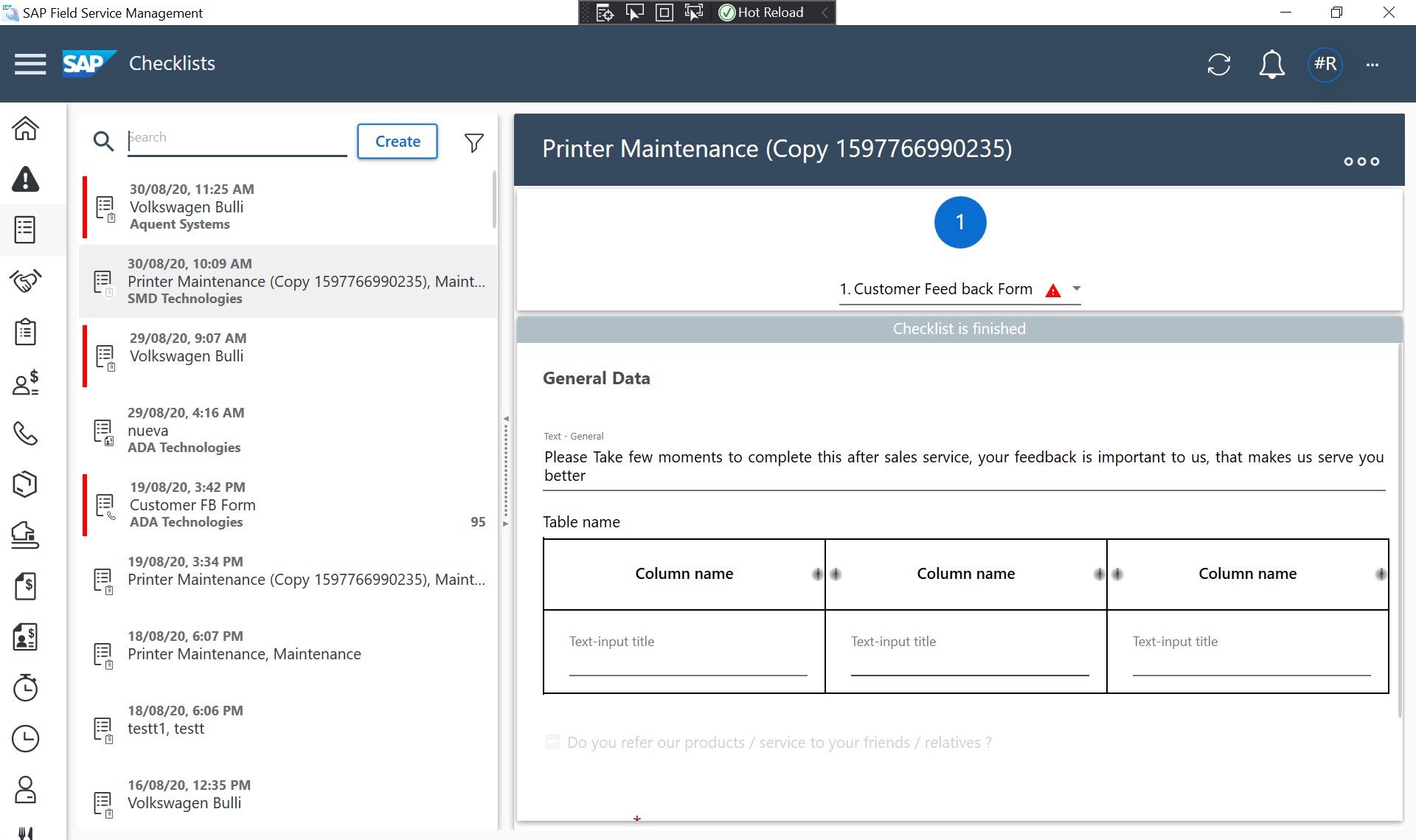Open the stopwatch sidebar icon

26,687
